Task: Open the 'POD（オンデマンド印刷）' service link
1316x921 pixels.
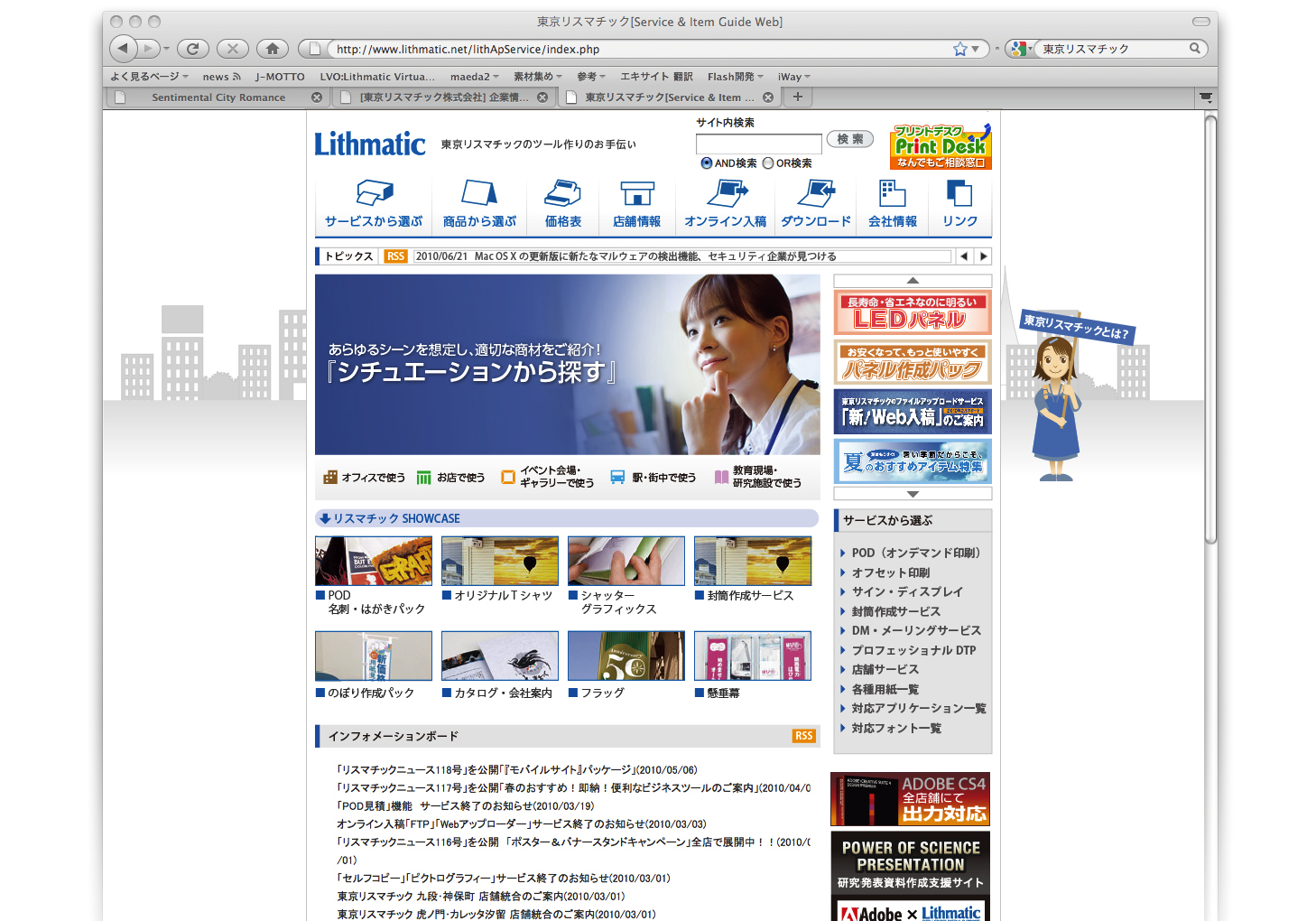Action: coord(915,553)
